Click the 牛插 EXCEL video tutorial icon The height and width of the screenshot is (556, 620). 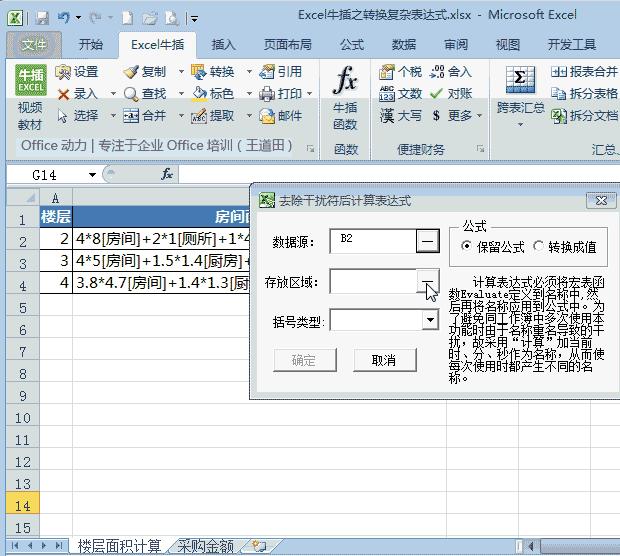31,80
